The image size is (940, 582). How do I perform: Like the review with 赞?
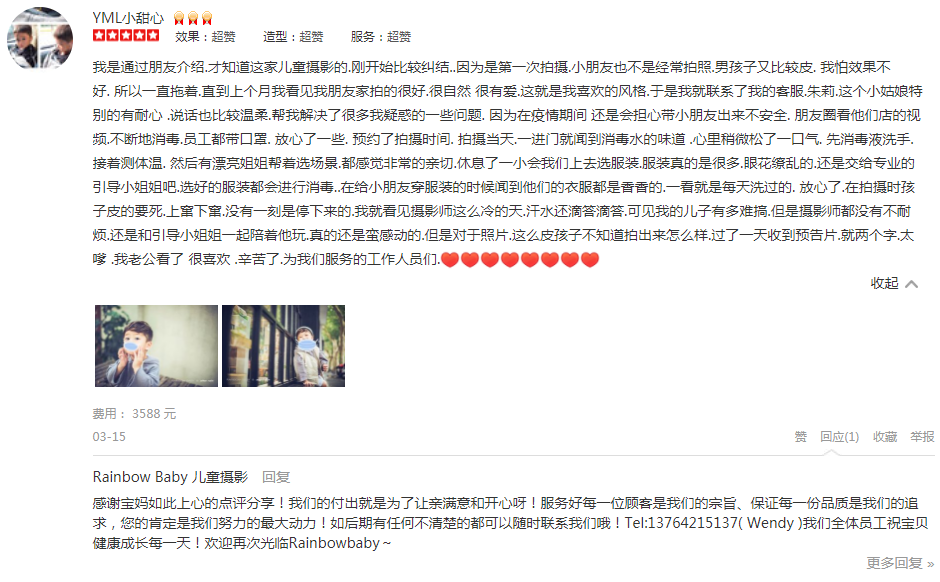click(x=800, y=437)
